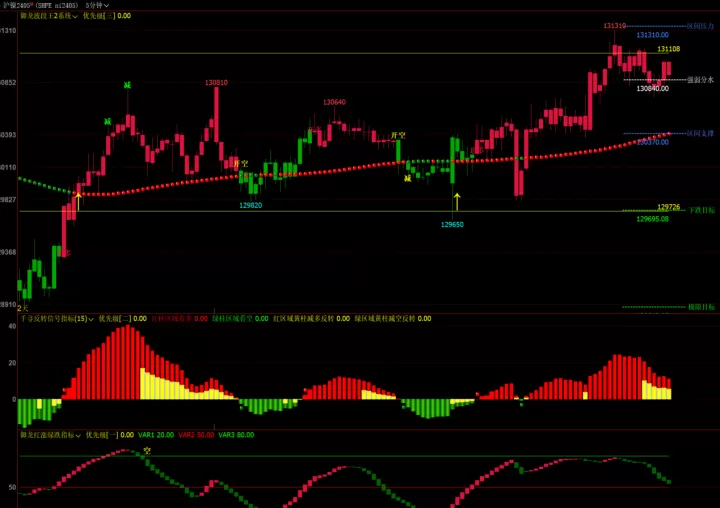720x508 pixels.
Task: Select the 130910 high price label
Action: [x=216, y=83]
